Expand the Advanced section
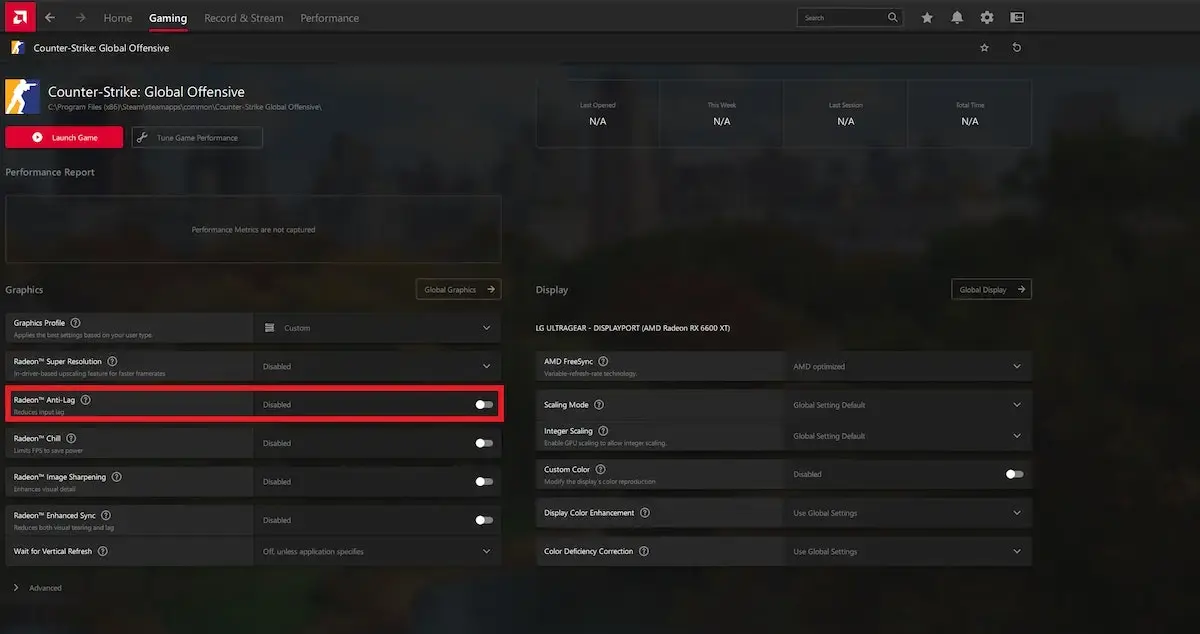 [38, 588]
